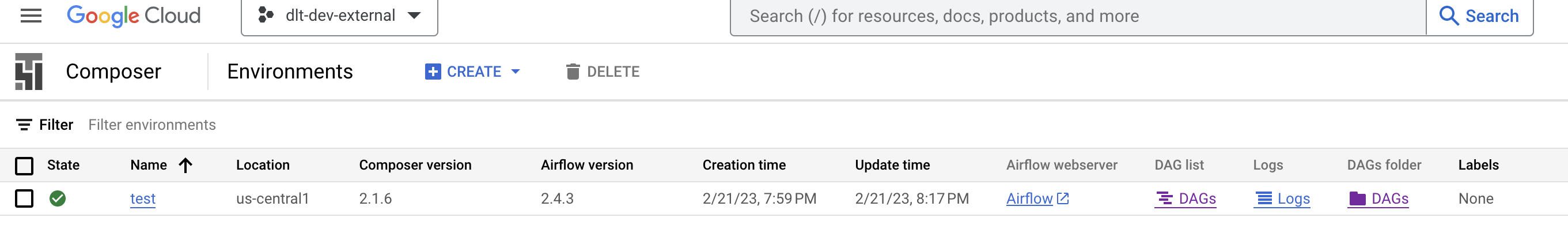Tick the select-all header checkbox
Viewport: 1568px width, 225px height.
[x=24, y=165]
